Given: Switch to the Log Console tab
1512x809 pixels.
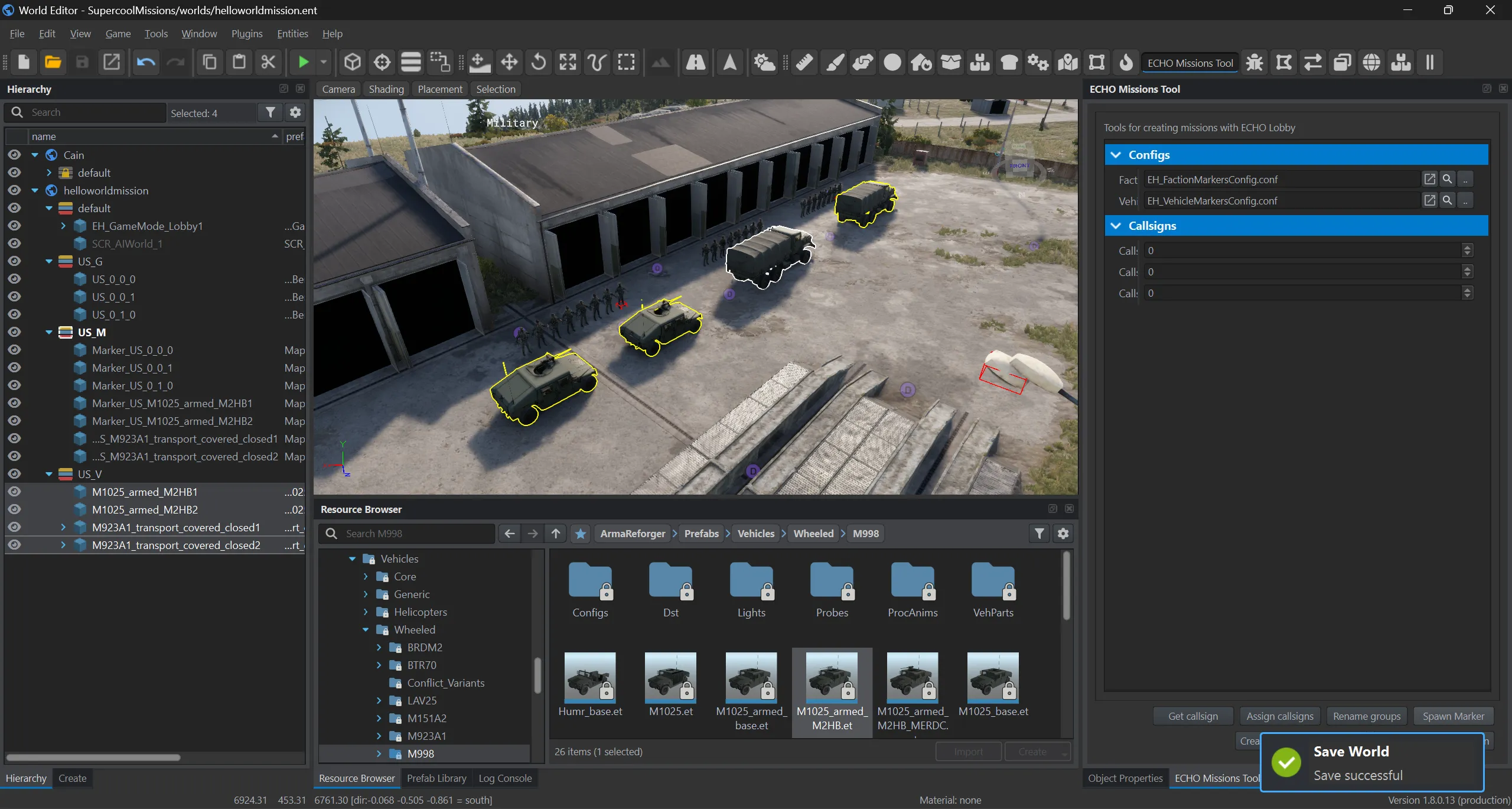Looking at the screenshot, I should coord(505,778).
